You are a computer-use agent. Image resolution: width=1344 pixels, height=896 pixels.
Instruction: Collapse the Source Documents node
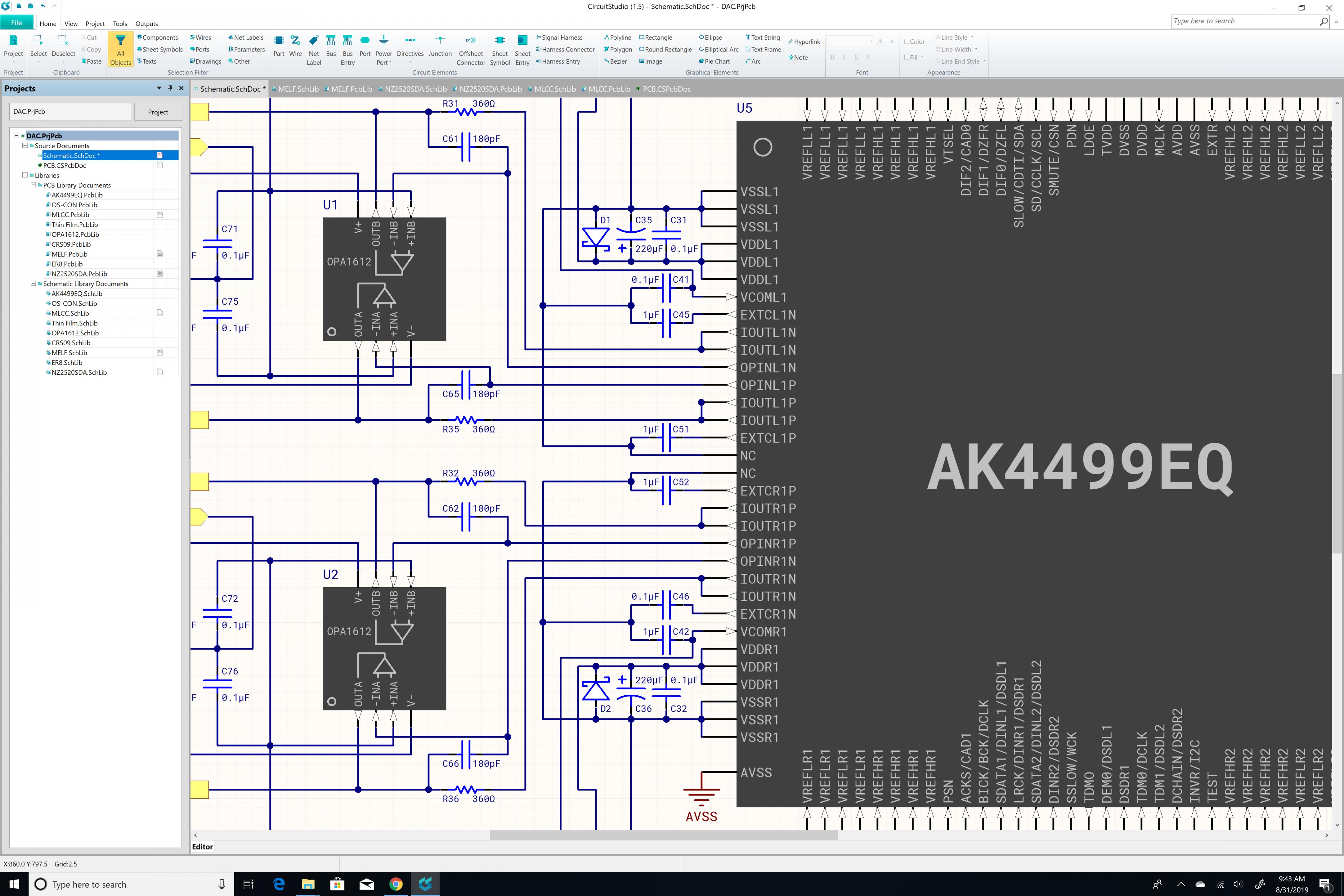(25, 145)
